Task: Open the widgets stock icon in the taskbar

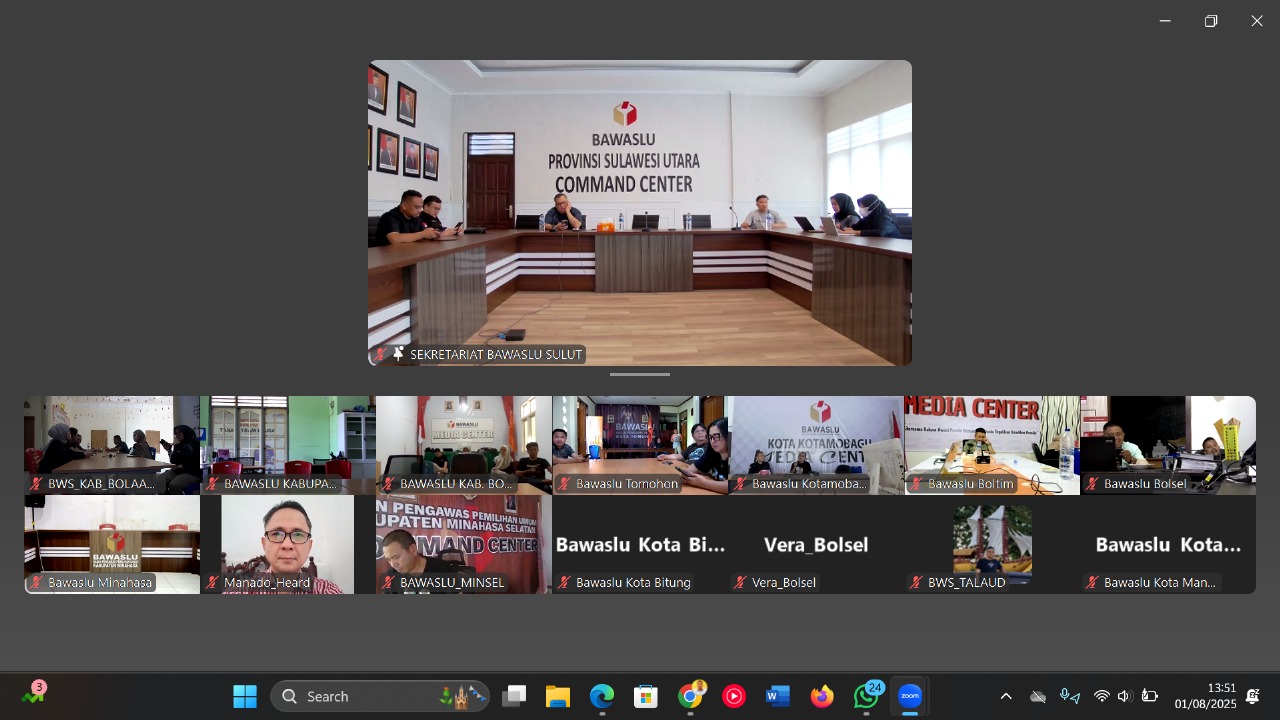Action: click(x=34, y=694)
